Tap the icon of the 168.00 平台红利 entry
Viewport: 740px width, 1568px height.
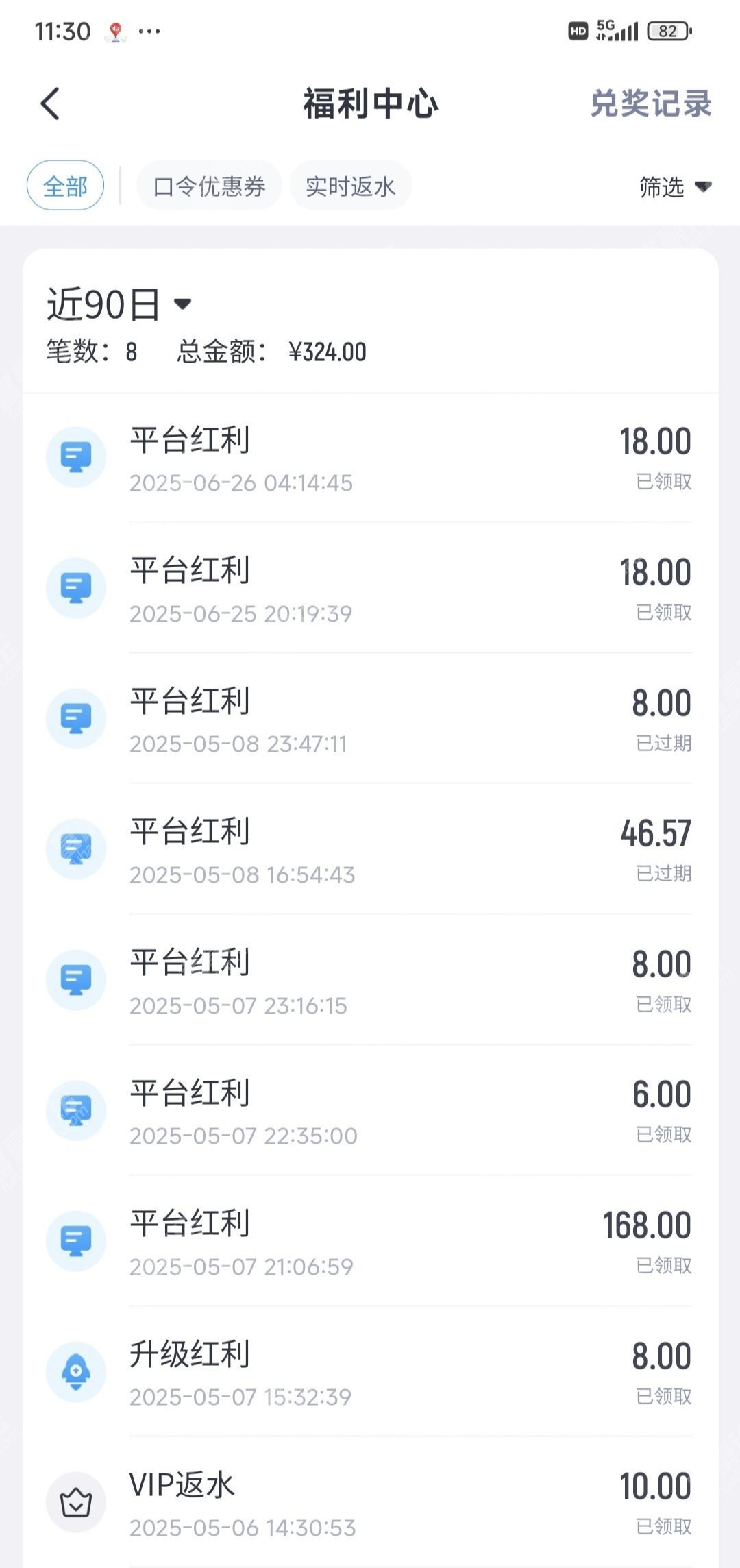click(x=76, y=1241)
